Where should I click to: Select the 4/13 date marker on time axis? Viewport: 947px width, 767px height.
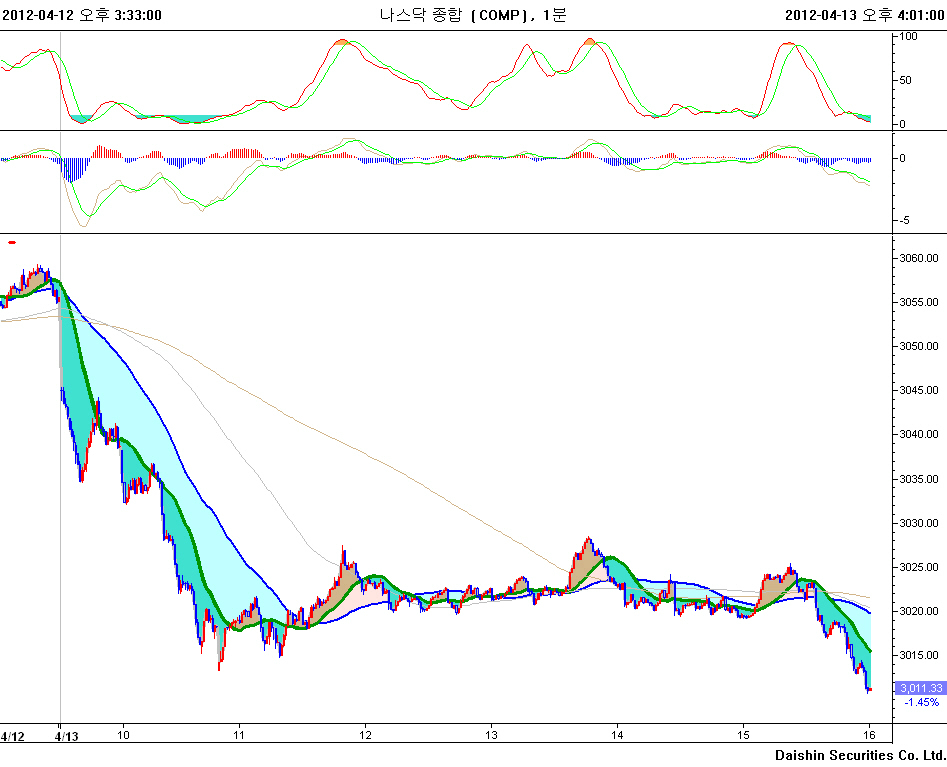66,736
